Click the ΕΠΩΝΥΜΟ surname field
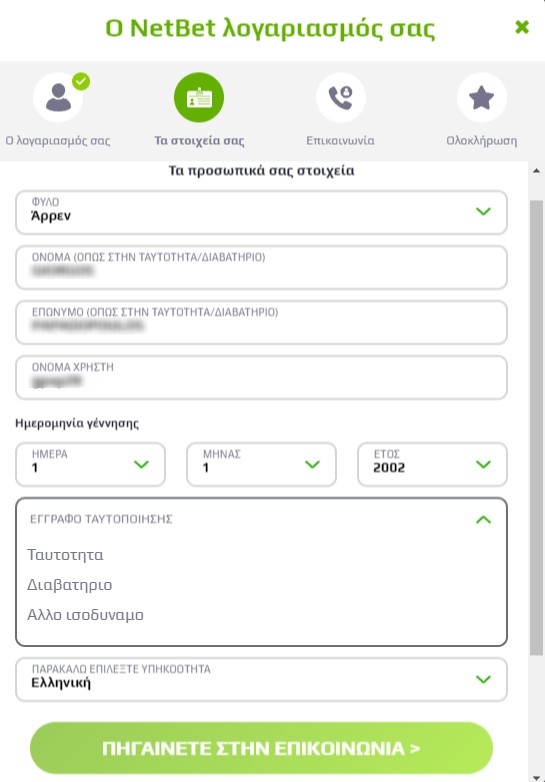Viewport: 545px width, 782px height. [261, 322]
